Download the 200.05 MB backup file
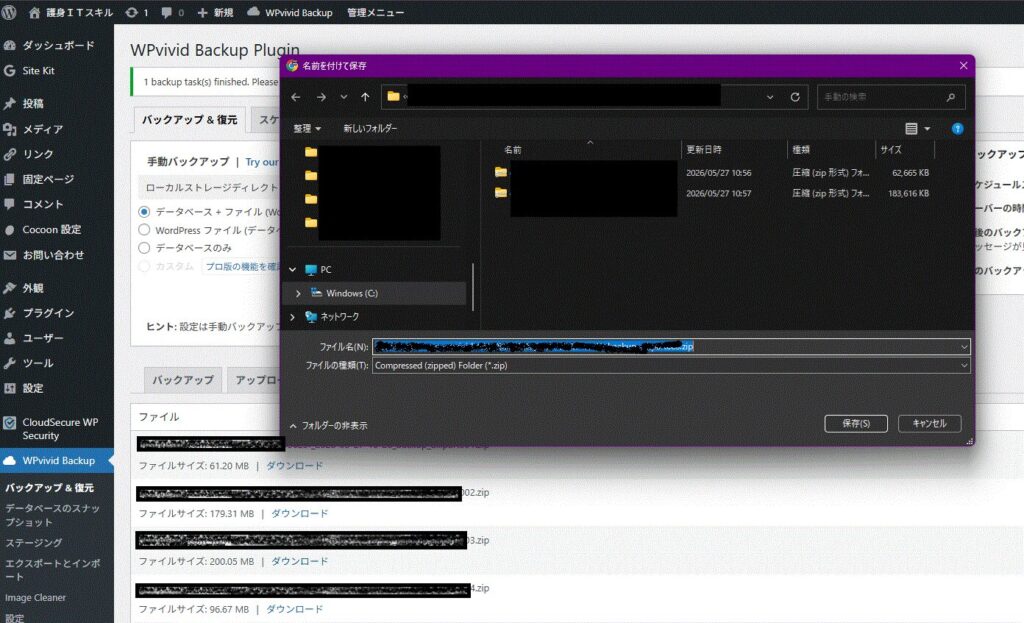This screenshot has height=623, width=1024. (299, 561)
